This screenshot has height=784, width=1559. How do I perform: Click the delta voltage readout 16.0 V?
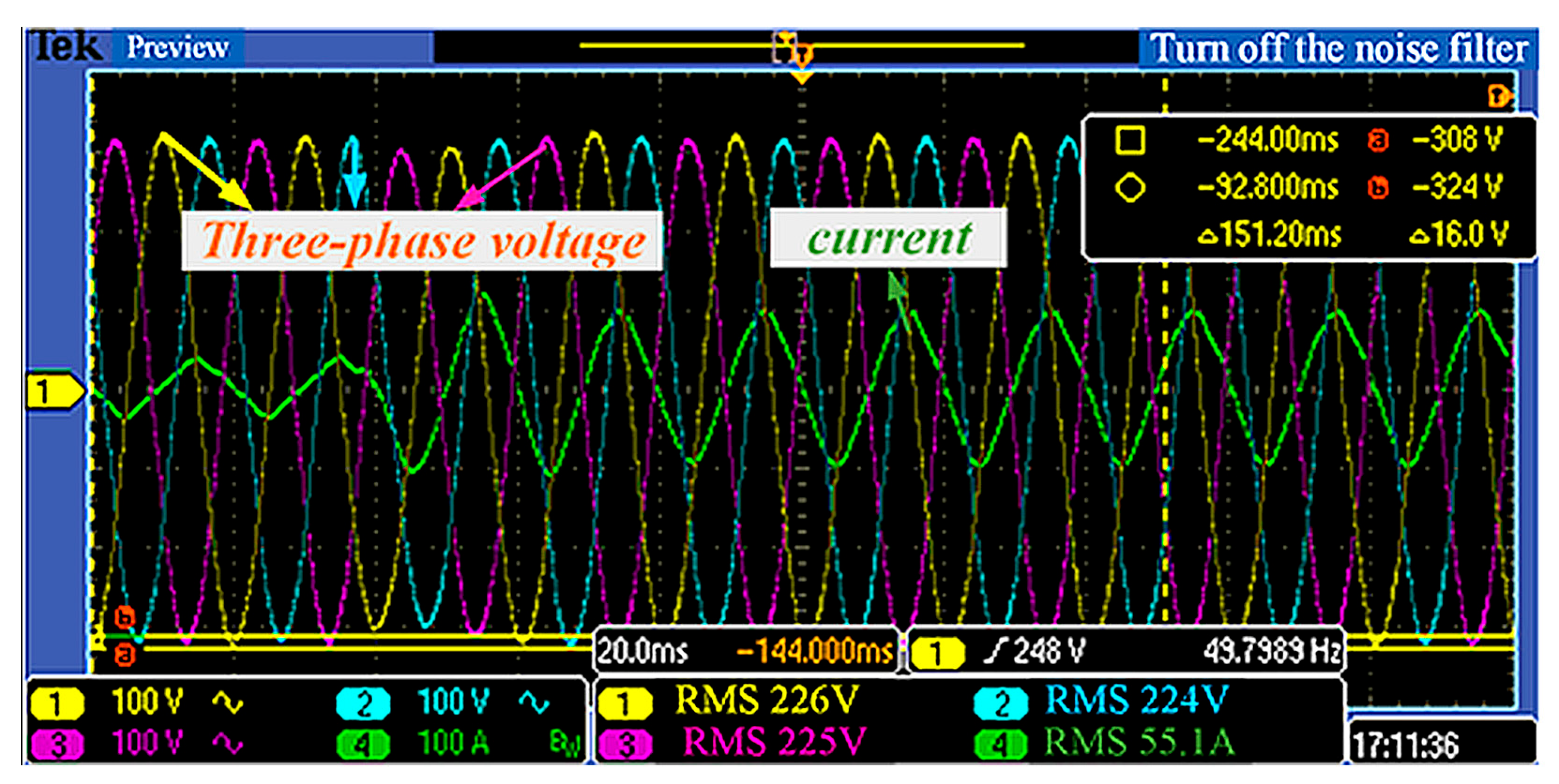(1459, 234)
